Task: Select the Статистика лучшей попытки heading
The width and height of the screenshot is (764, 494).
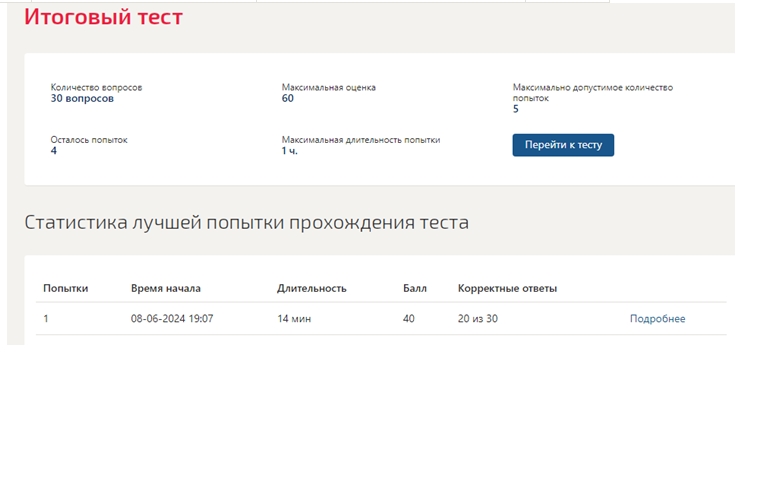Action: pyautogui.click(x=247, y=223)
